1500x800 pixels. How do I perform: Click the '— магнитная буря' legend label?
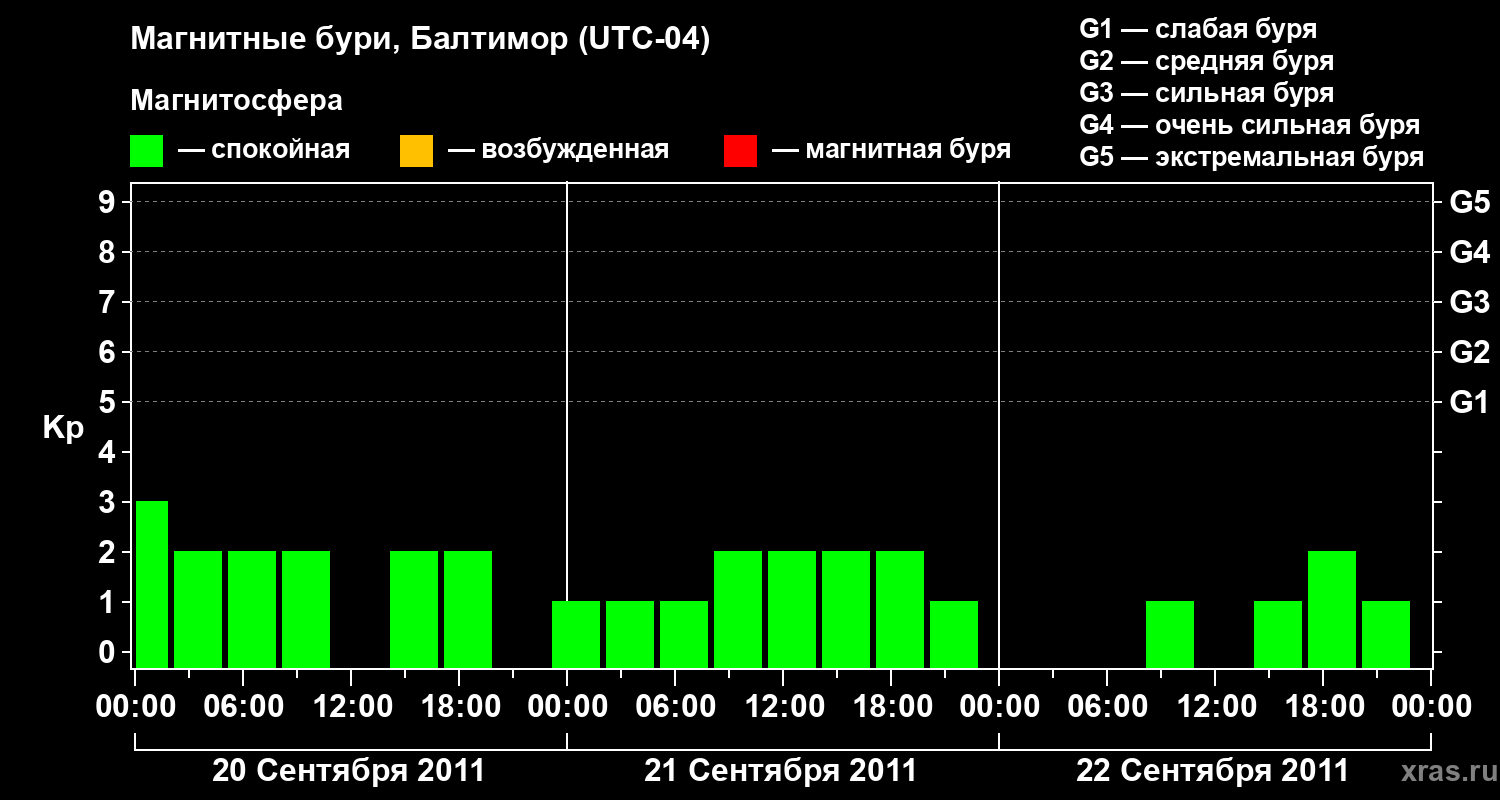coord(891,150)
